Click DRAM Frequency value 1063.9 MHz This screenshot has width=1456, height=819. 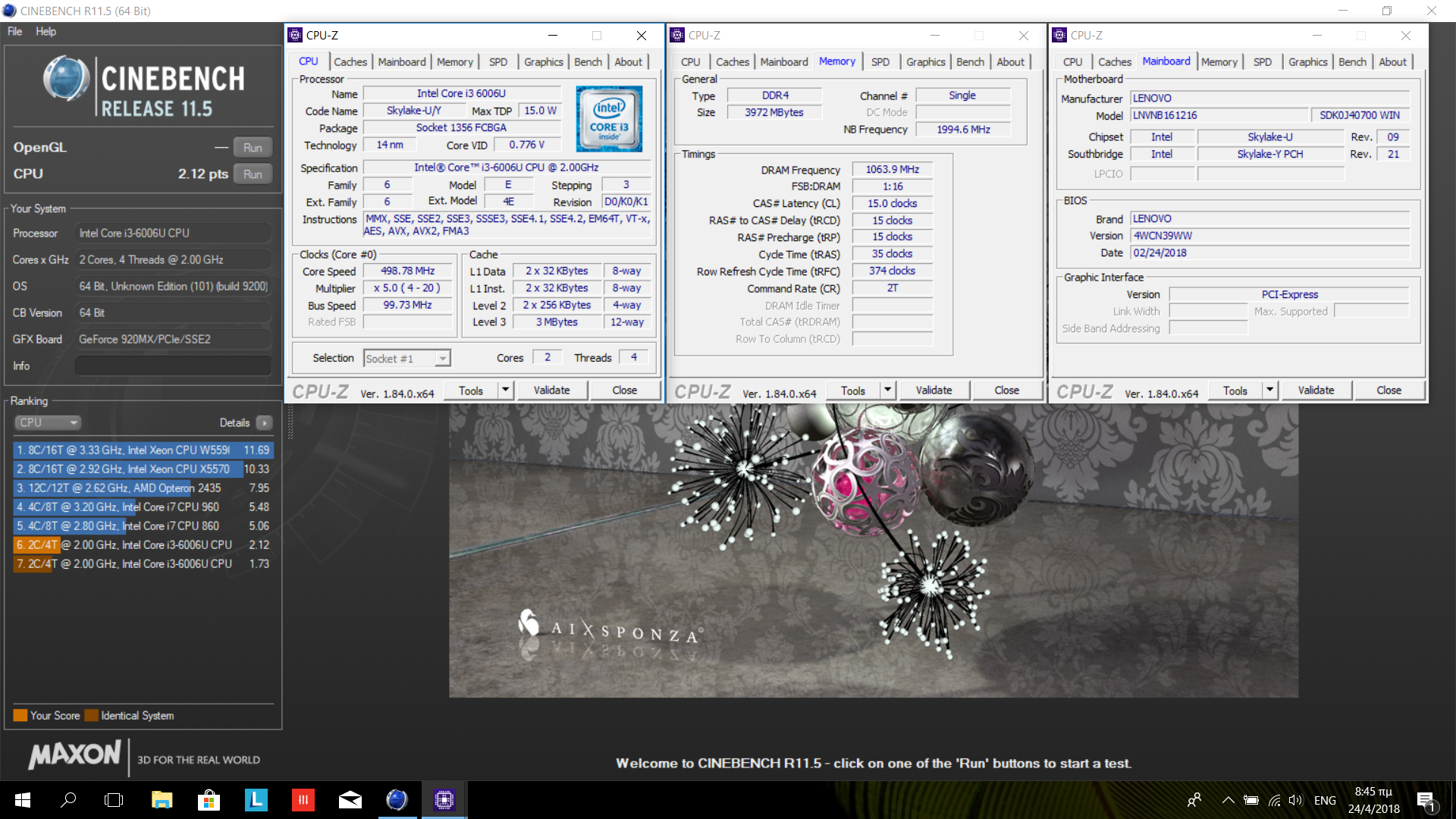pyautogui.click(x=893, y=170)
